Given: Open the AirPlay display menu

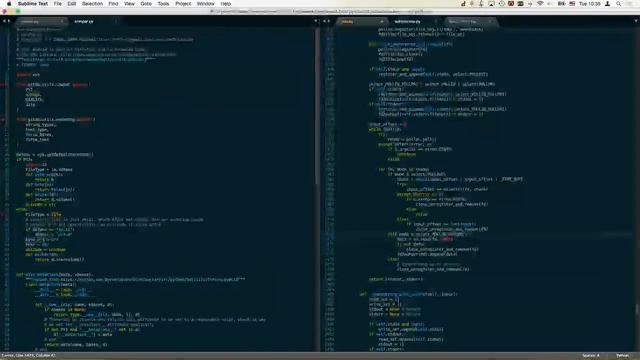Looking at the screenshot, I should [491, 4].
